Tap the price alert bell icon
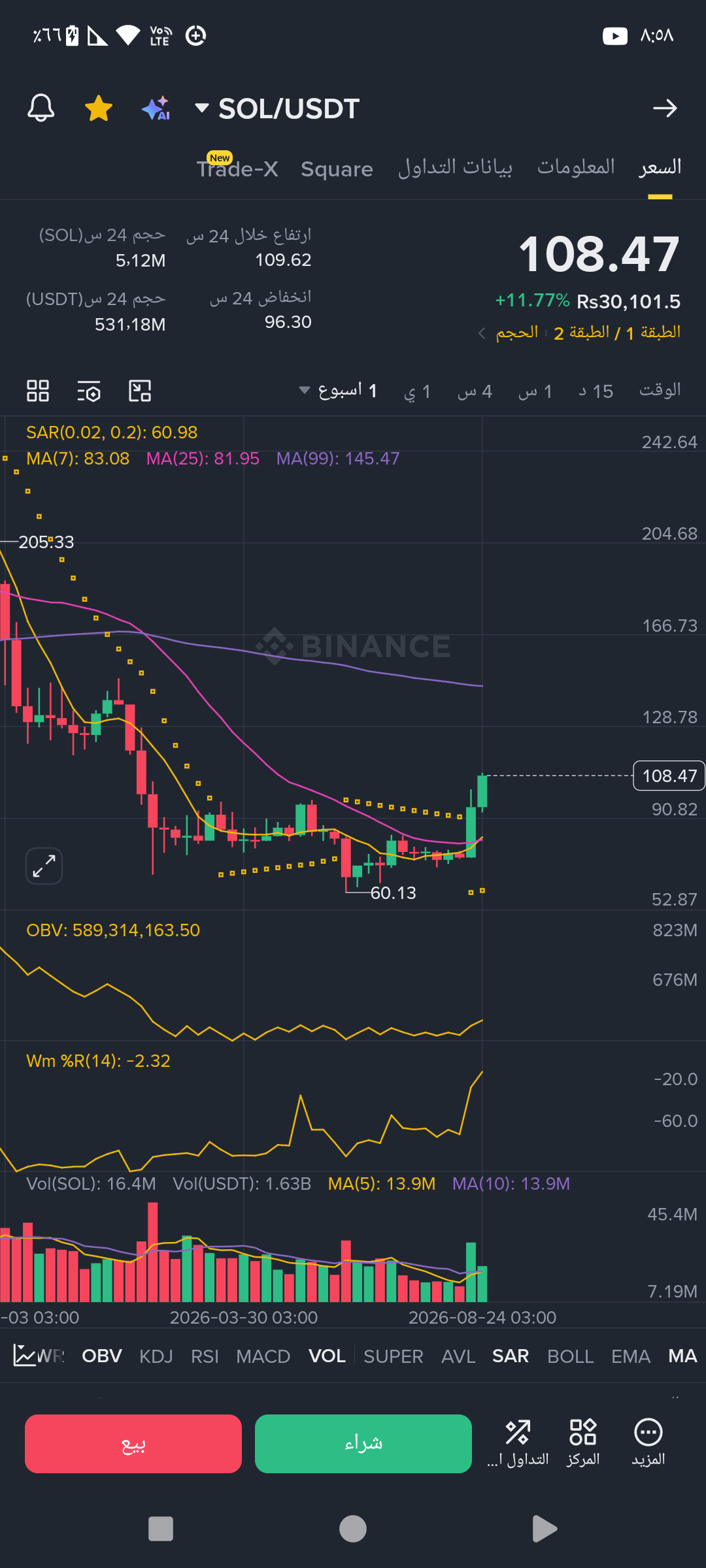706x1568 pixels. (41, 108)
